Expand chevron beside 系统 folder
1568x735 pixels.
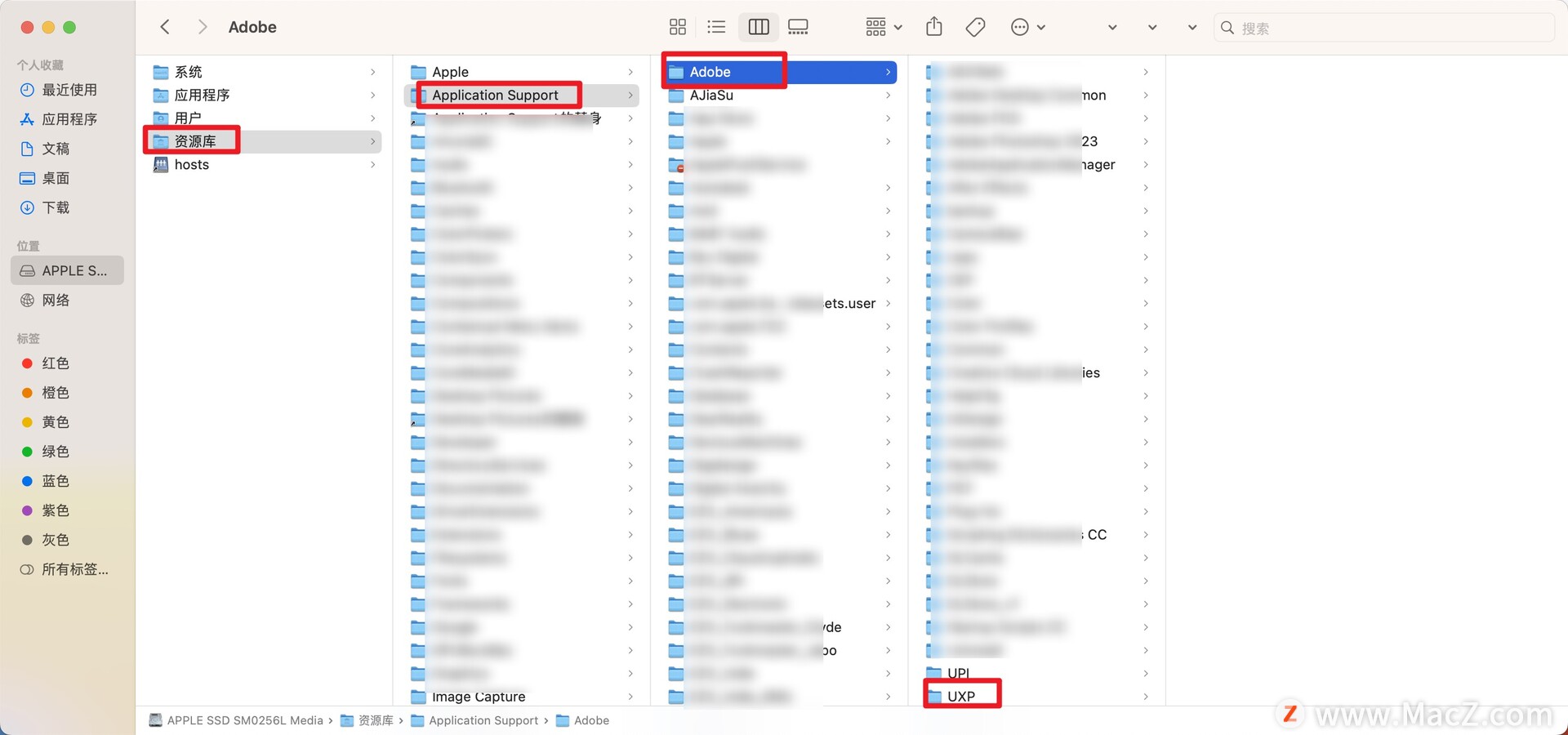tap(373, 72)
